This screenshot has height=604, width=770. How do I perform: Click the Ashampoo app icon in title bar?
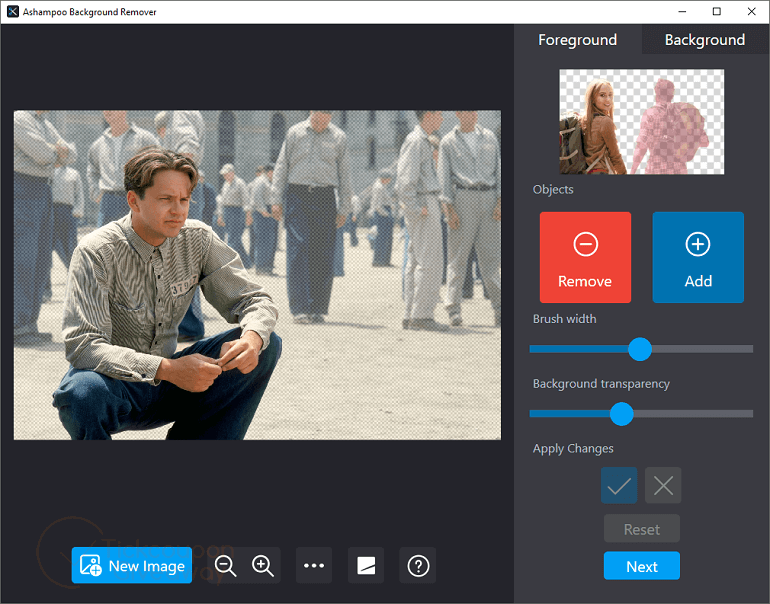[x=13, y=11]
